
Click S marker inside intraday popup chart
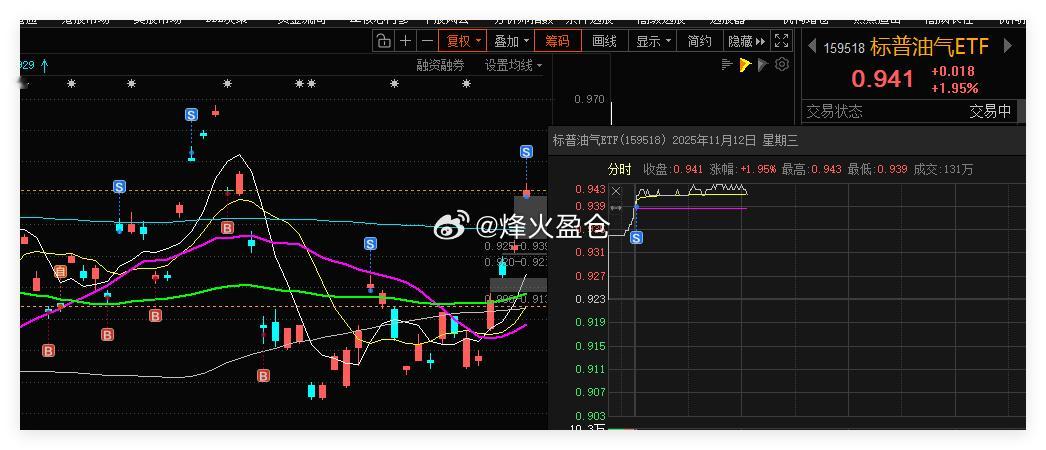(x=636, y=237)
